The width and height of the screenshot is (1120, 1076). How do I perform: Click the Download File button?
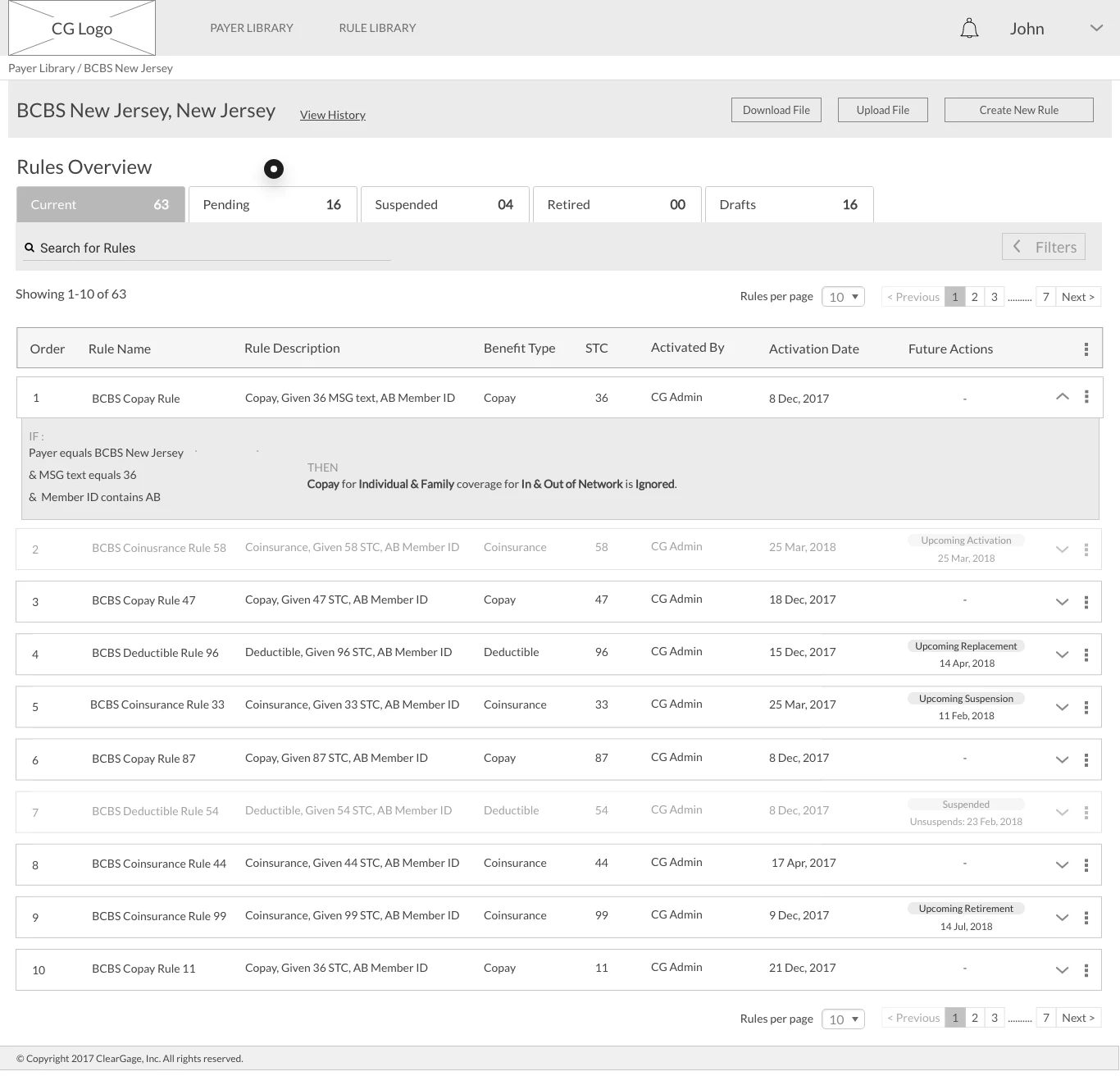tap(776, 110)
